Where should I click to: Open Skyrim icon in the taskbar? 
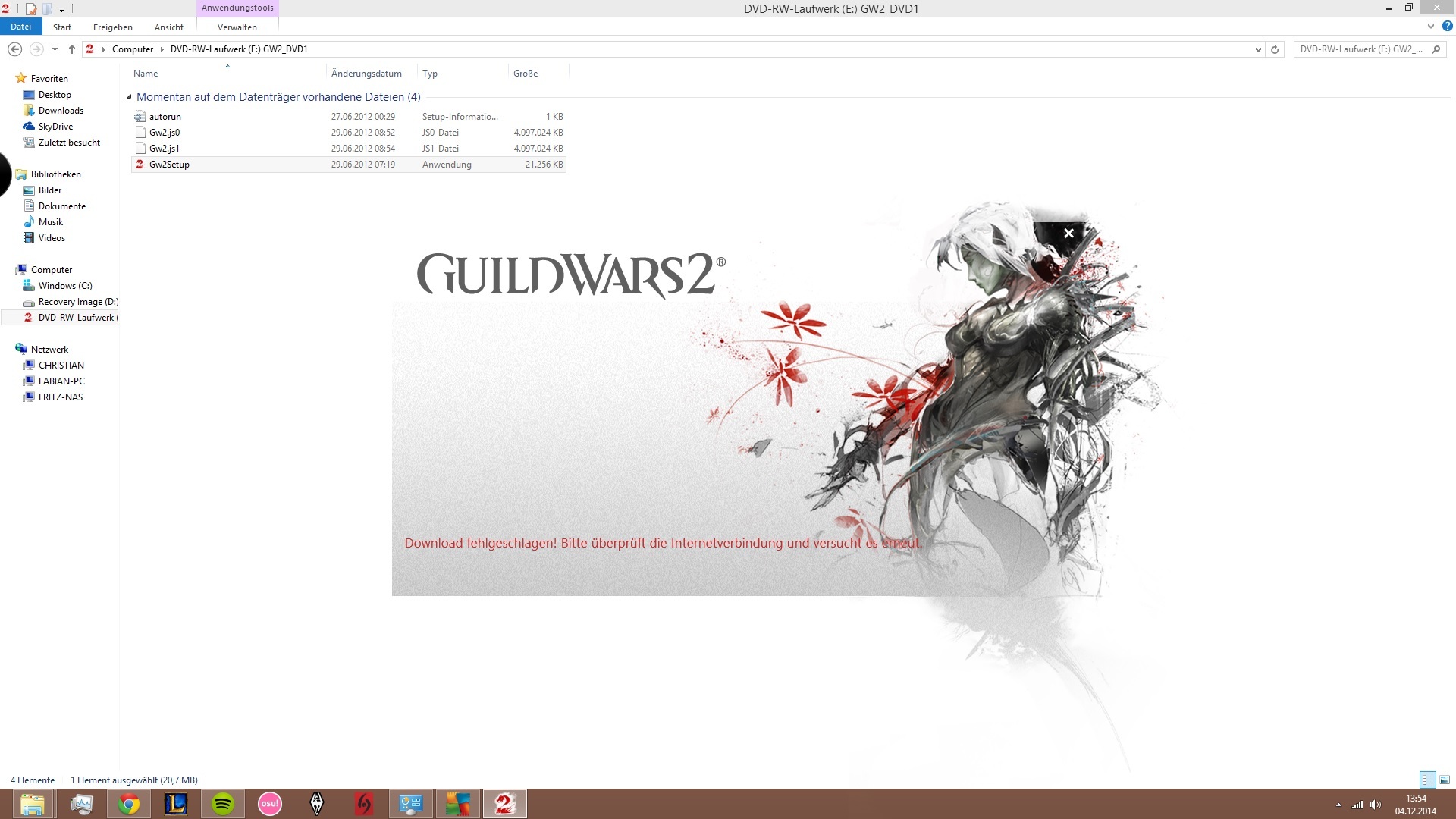[317, 804]
